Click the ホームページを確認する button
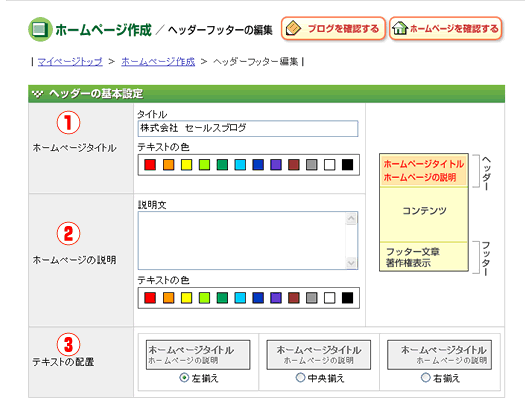 tap(446, 28)
